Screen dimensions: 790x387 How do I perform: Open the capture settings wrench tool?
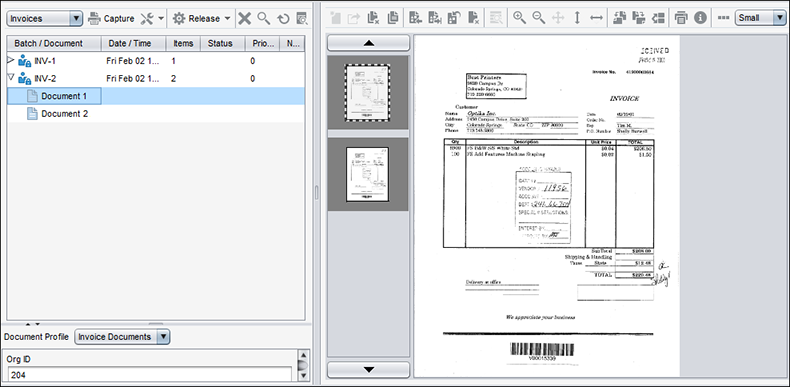tap(147, 19)
